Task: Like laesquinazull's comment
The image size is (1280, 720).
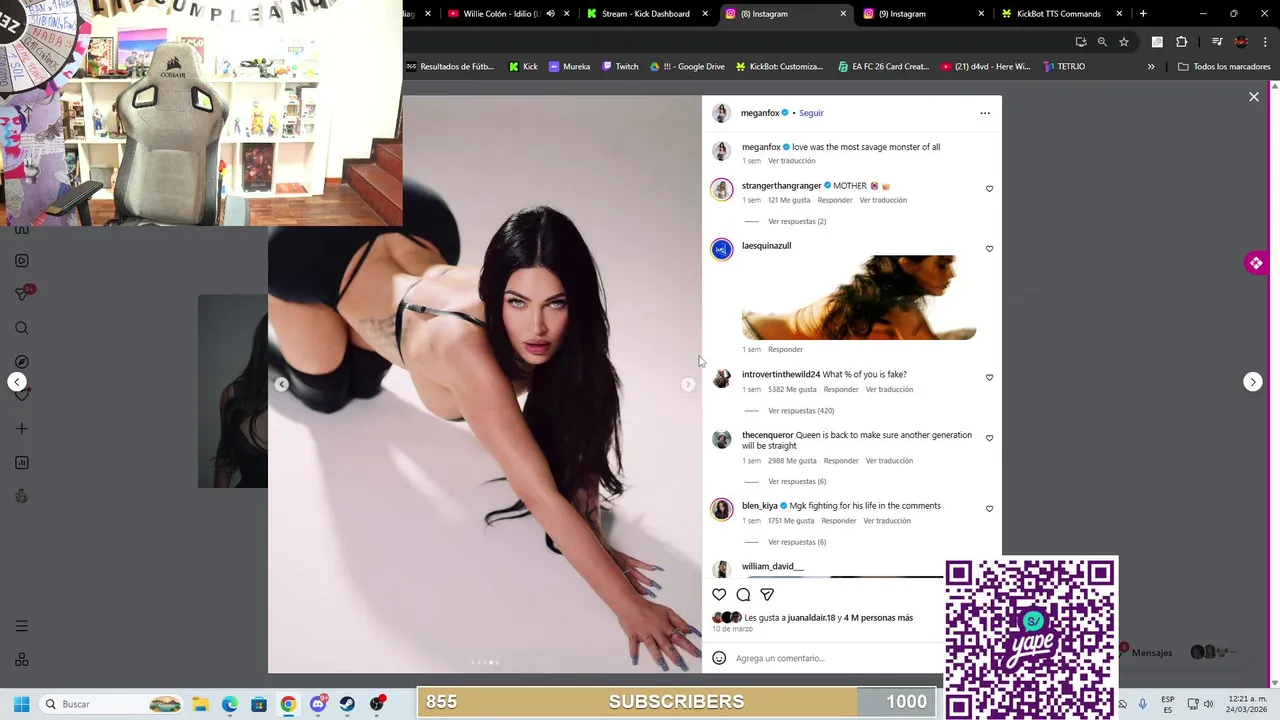Action: pyautogui.click(x=989, y=249)
